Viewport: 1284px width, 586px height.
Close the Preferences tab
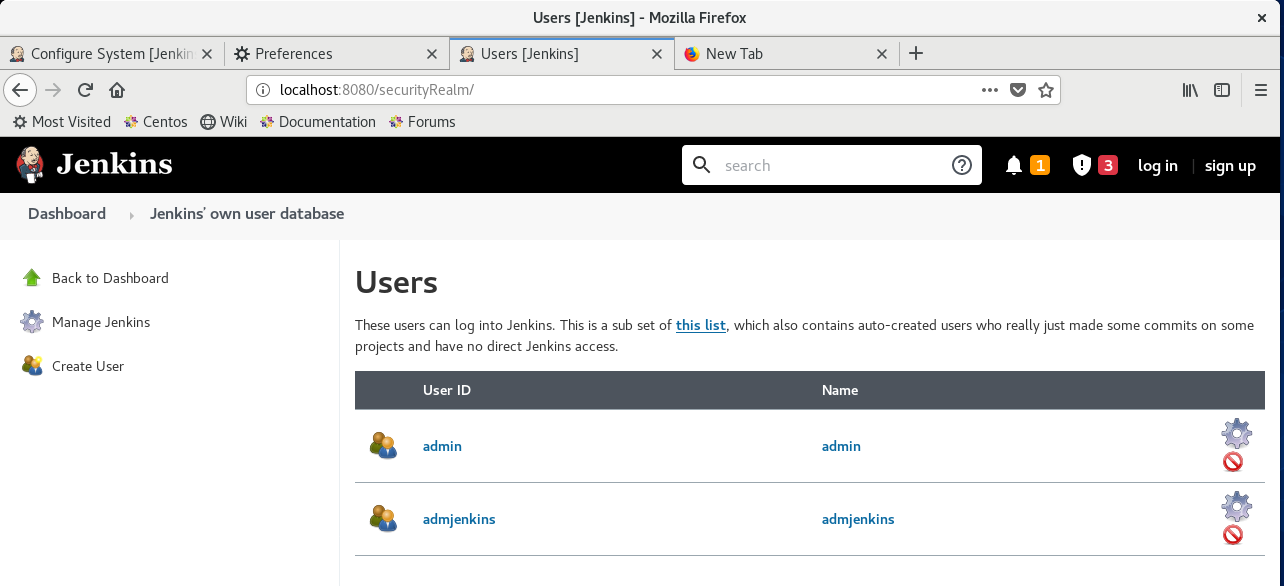(432, 54)
